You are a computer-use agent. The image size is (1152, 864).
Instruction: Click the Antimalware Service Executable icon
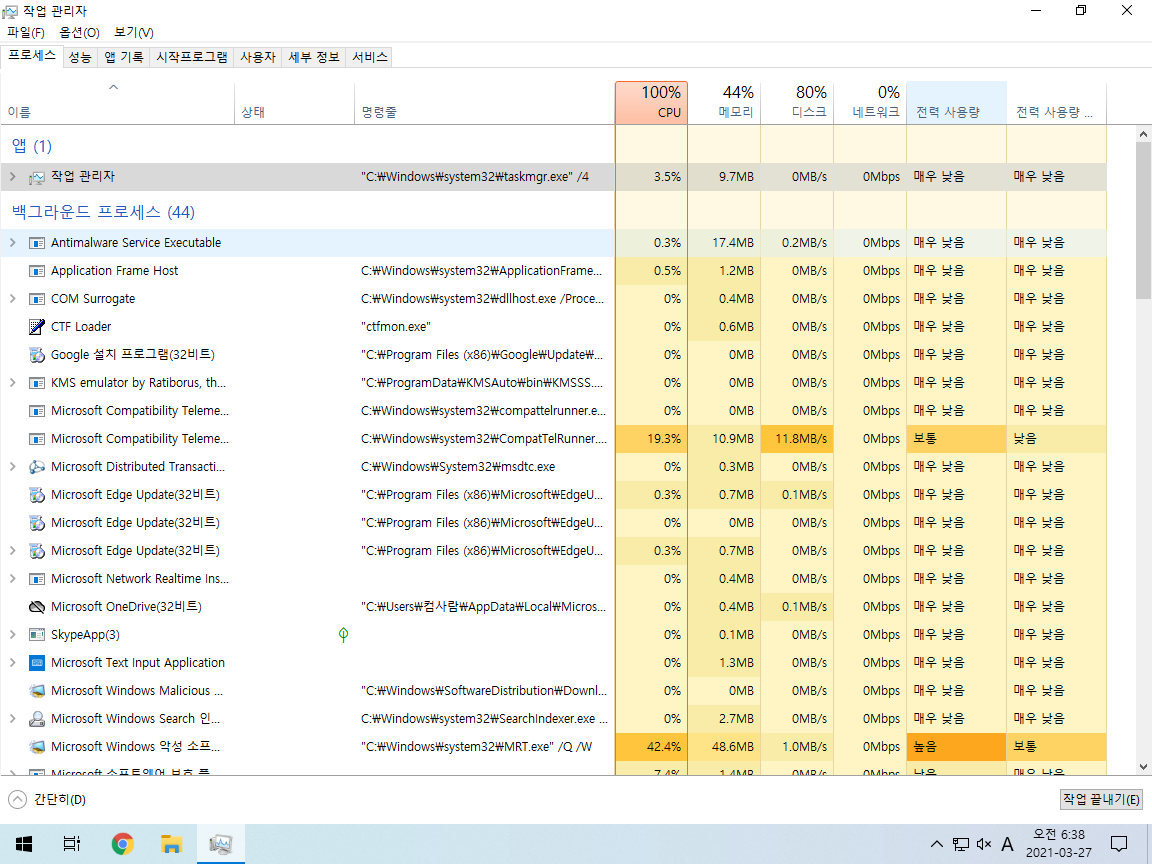coord(37,243)
